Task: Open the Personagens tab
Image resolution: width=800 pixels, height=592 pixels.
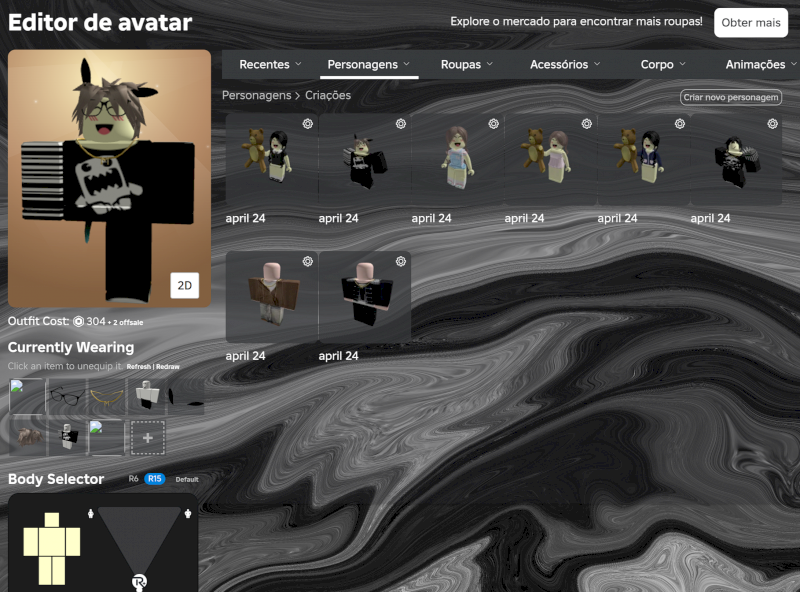Action: 362,64
